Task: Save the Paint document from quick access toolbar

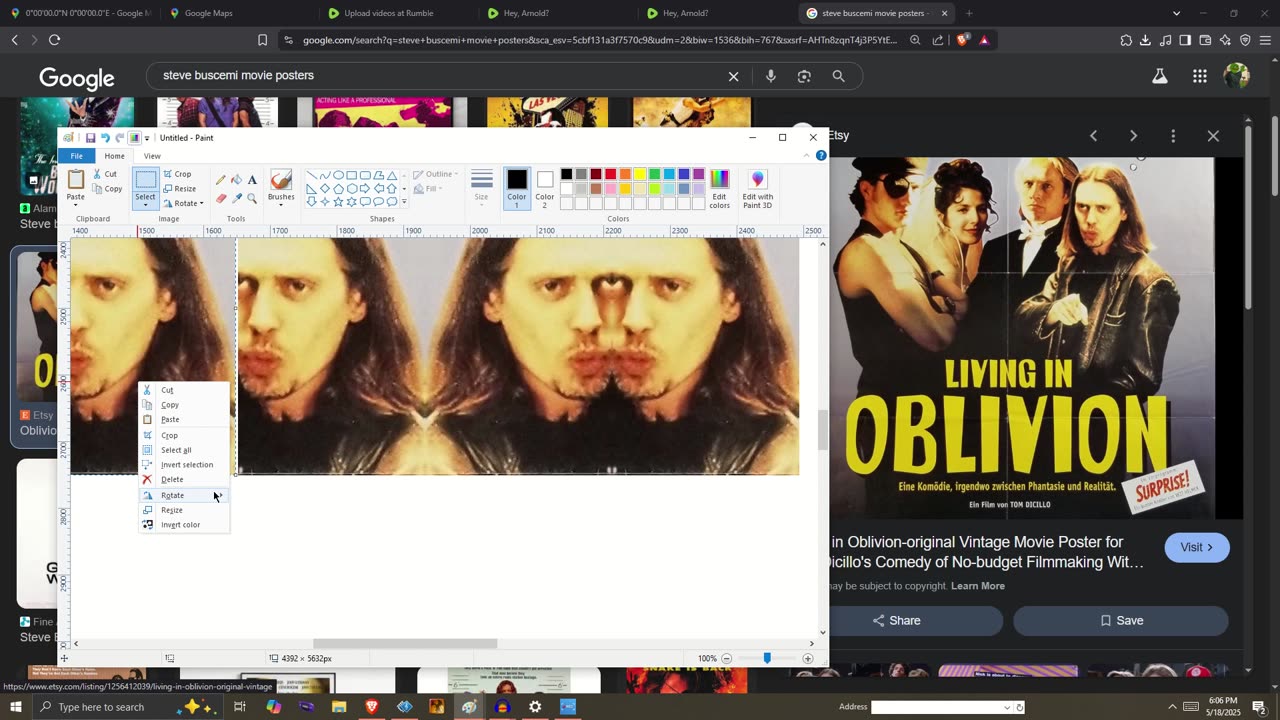Action: point(90,138)
